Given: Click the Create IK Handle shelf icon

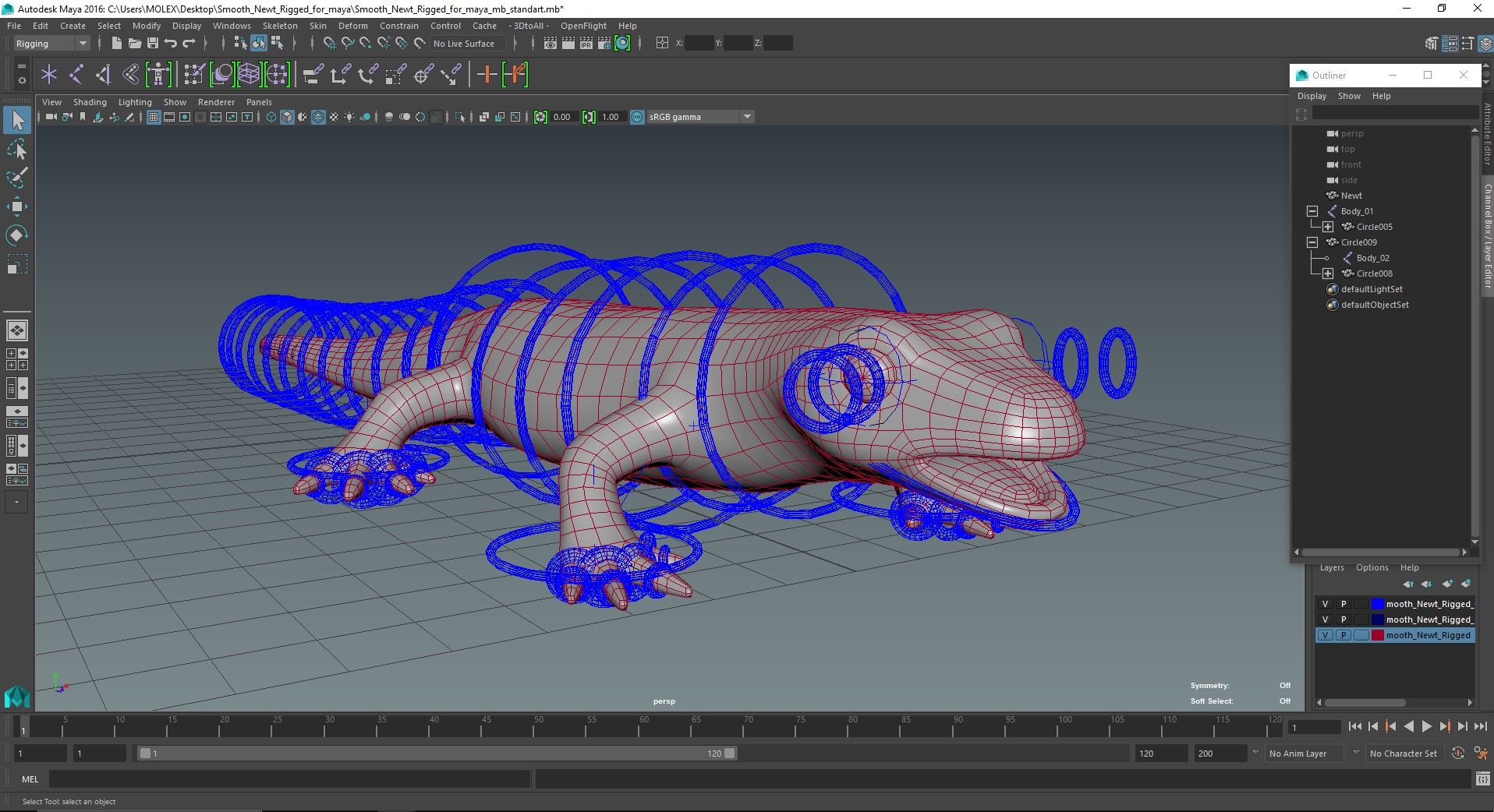Looking at the screenshot, I should pyautogui.click(x=104, y=75).
